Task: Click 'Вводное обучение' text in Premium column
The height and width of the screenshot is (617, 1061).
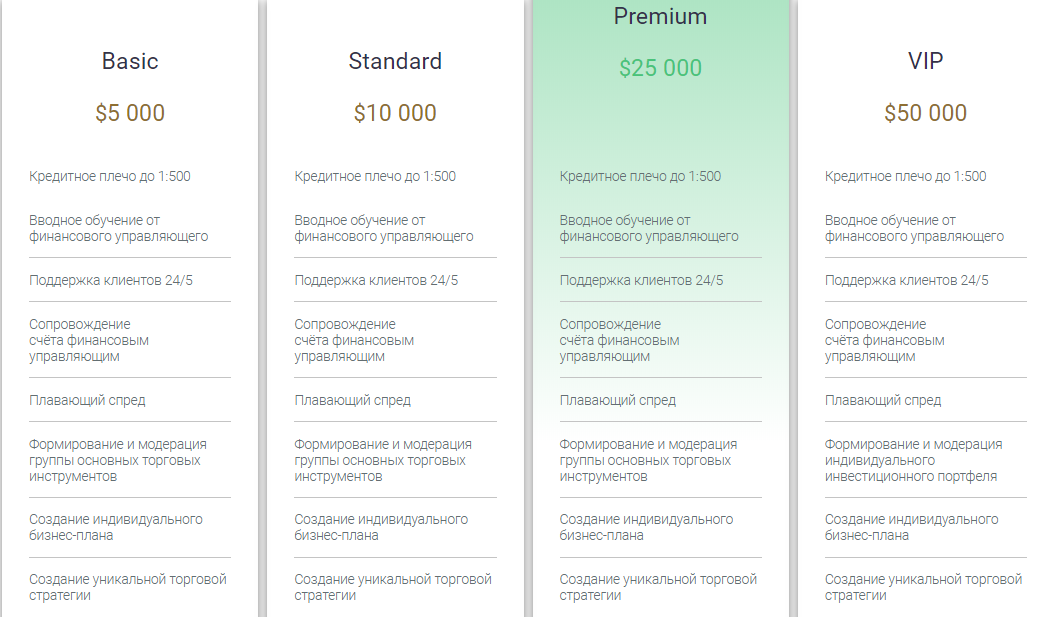Action: tap(649, 228)
